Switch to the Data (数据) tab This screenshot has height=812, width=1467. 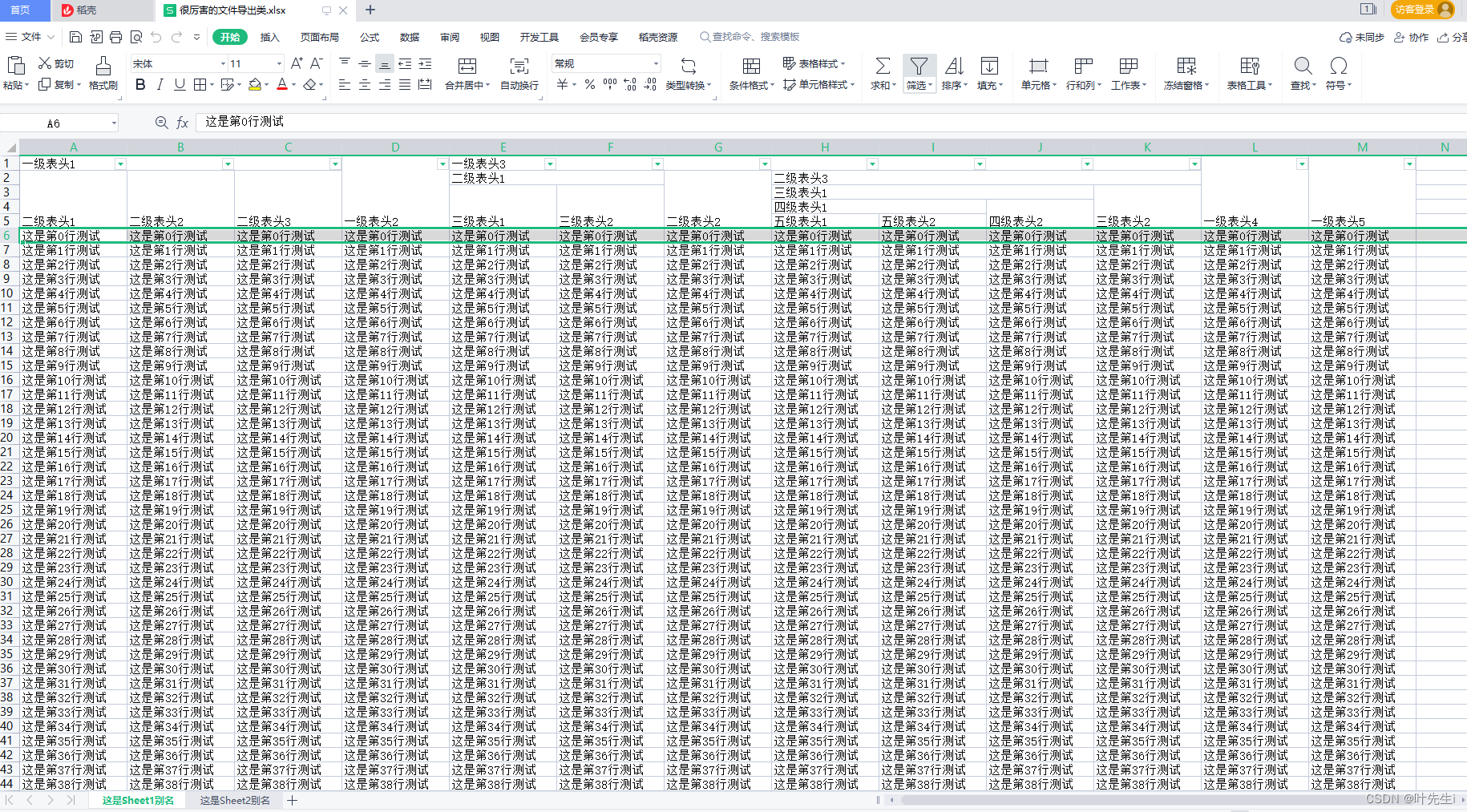click(x=410, y=37)
